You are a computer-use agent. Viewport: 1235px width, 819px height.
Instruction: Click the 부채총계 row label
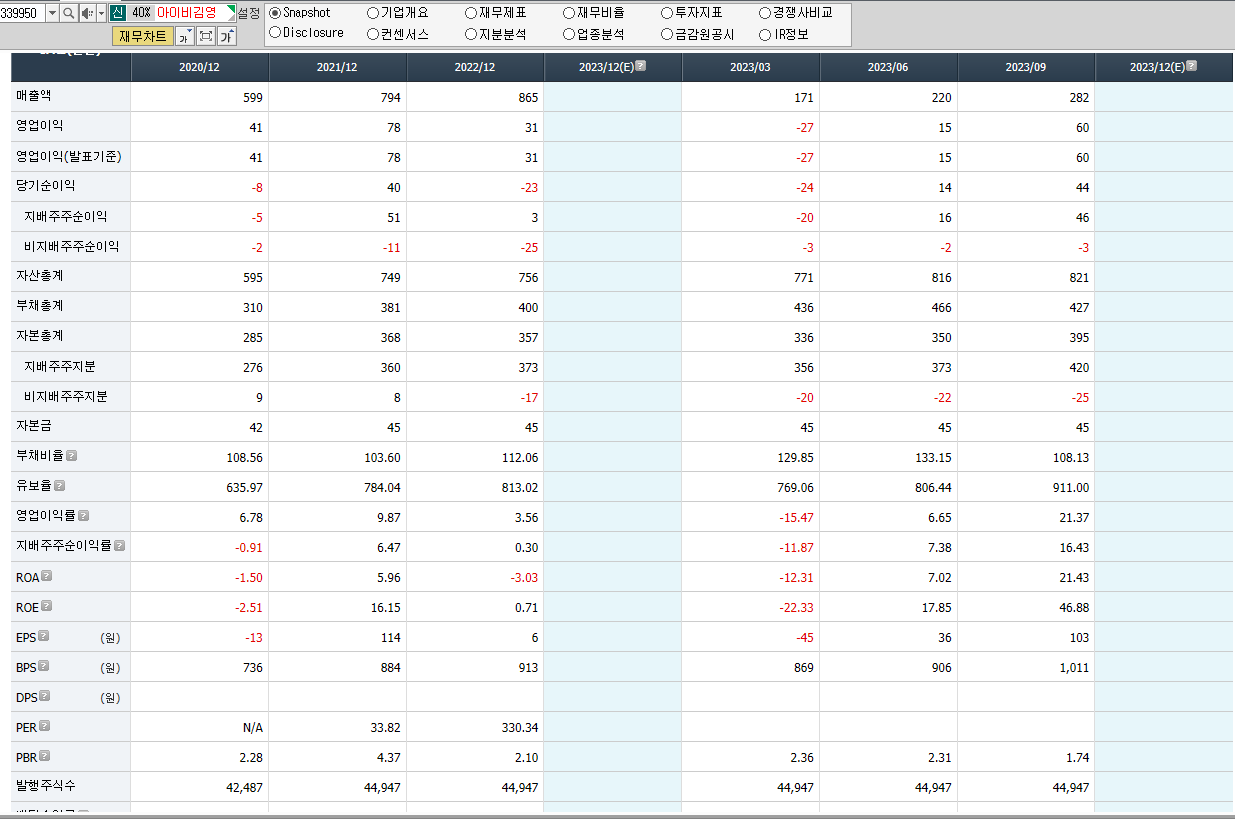click(x=39, y=306)
